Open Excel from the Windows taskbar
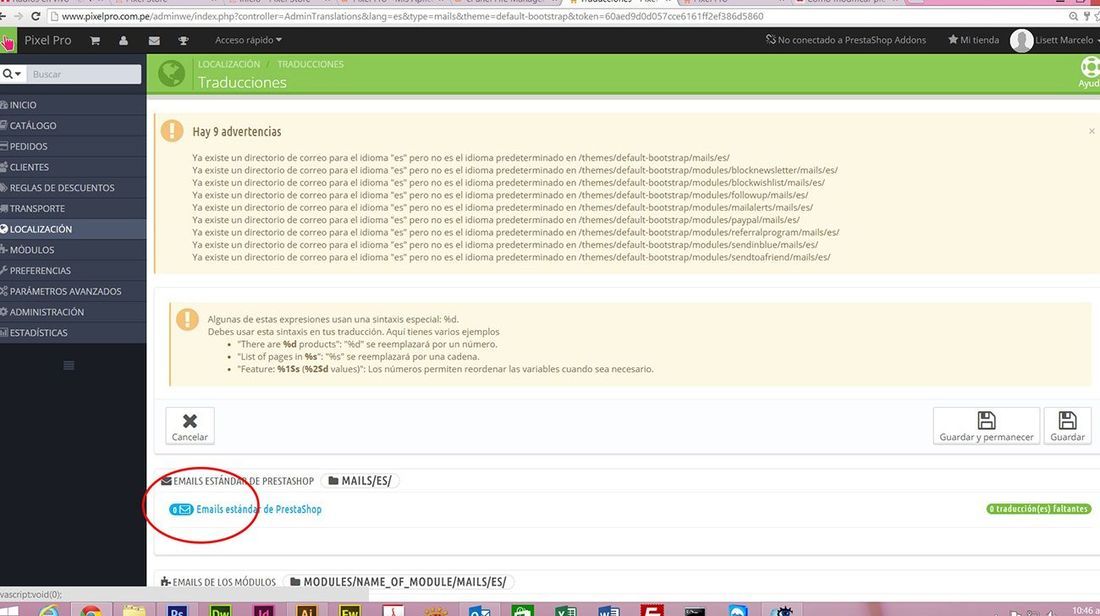Image resolution: width=1100 pixels, height=616 pixels. click(x=565, y=610)
